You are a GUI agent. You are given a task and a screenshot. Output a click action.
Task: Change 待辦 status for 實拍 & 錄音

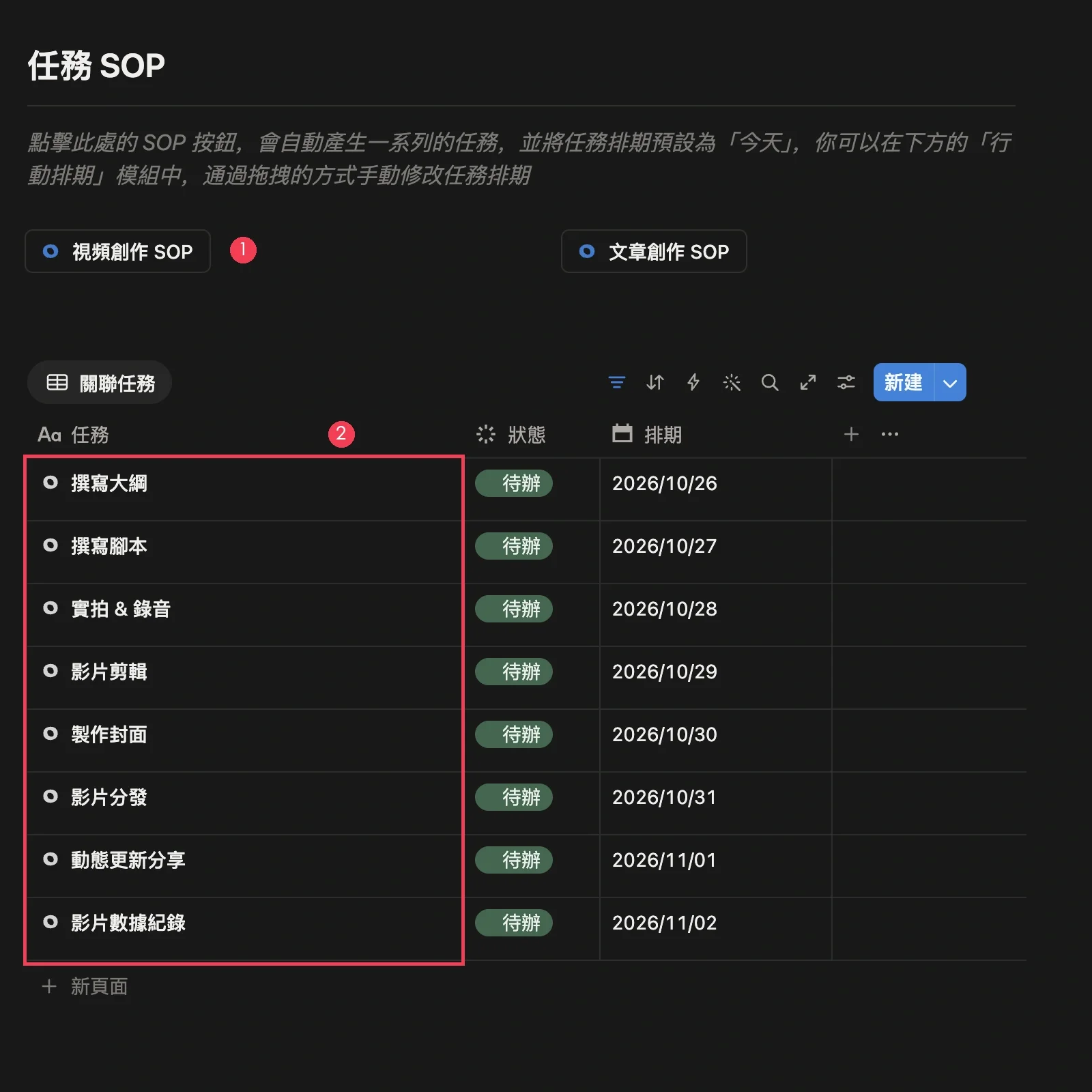[514, 609]
